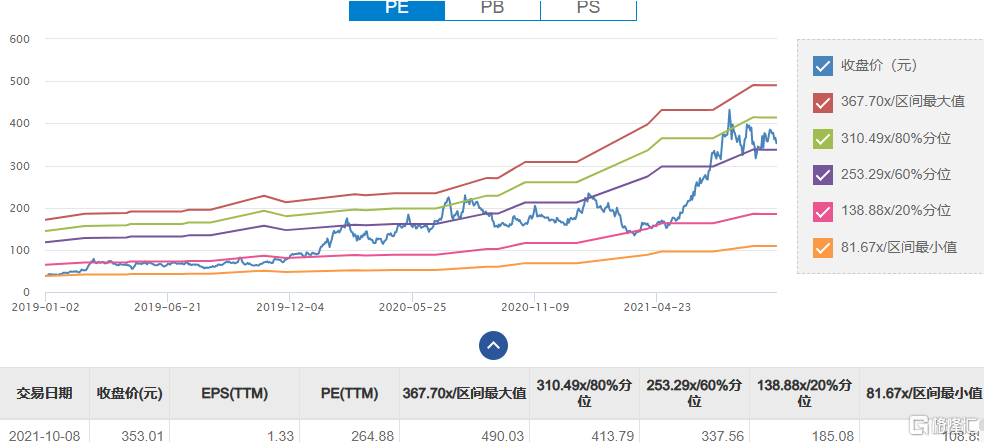Click the 253.29x/60%分位 legend label text
Image resolution: width=984 pixels, height=442 pixels.
point(896,174)
